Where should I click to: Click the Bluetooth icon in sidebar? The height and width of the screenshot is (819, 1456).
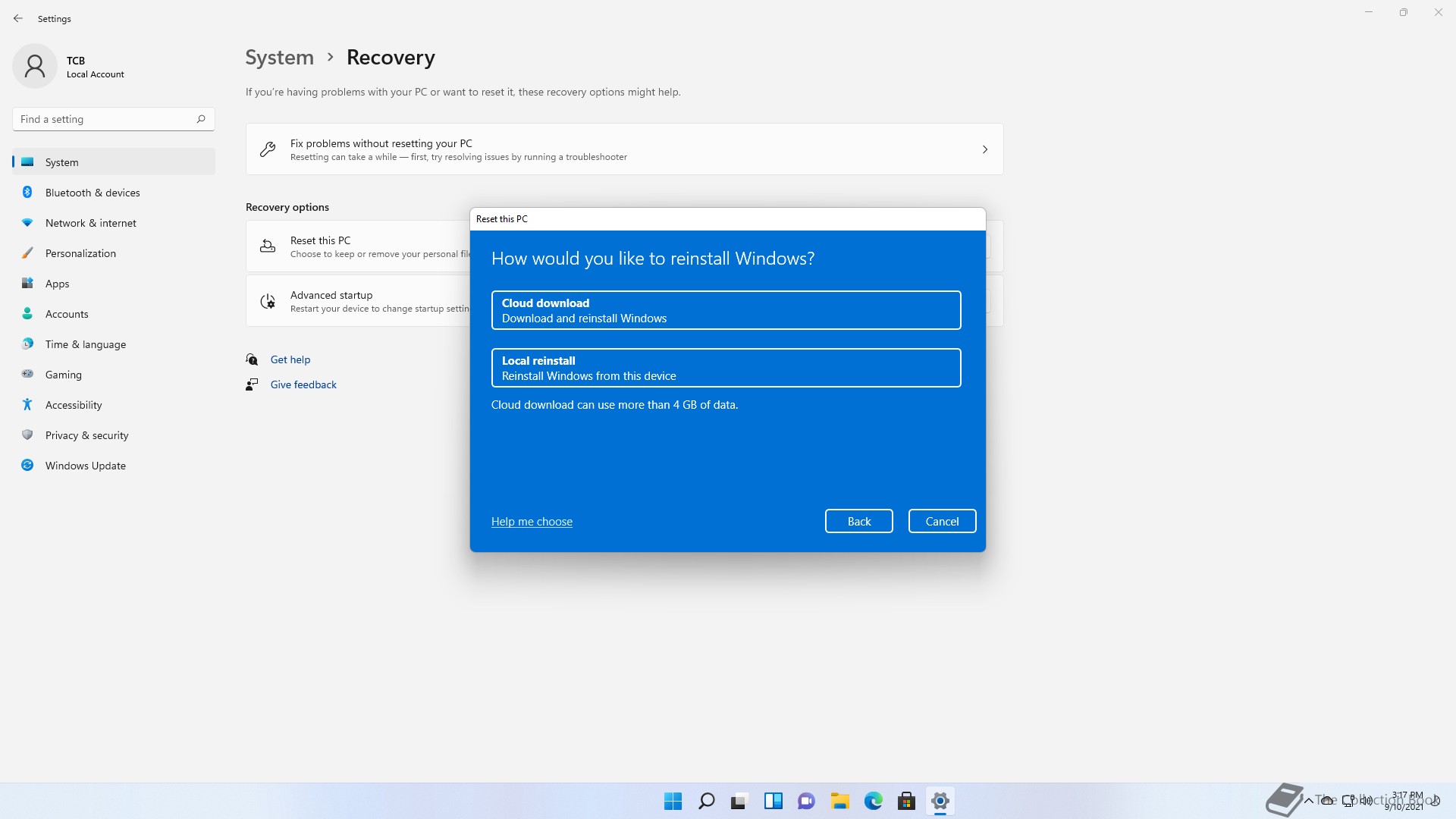[27, 192]
